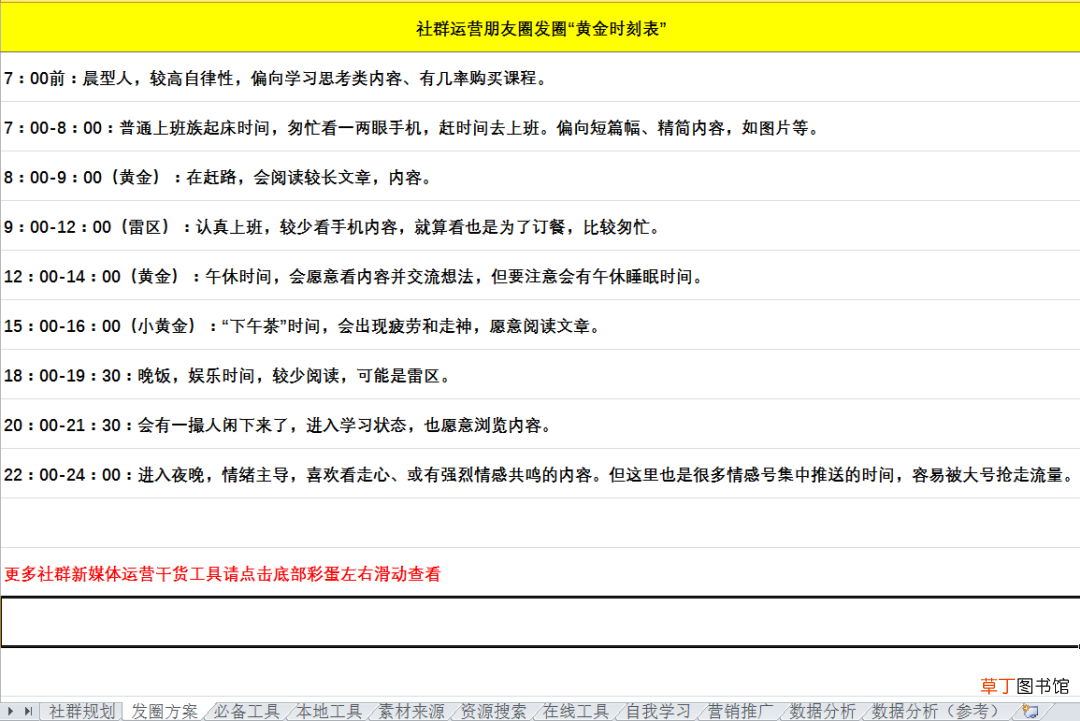Click the 8：00-9：00（黄金）row
The image size is (1080, 721).
(x=540, y=177)
